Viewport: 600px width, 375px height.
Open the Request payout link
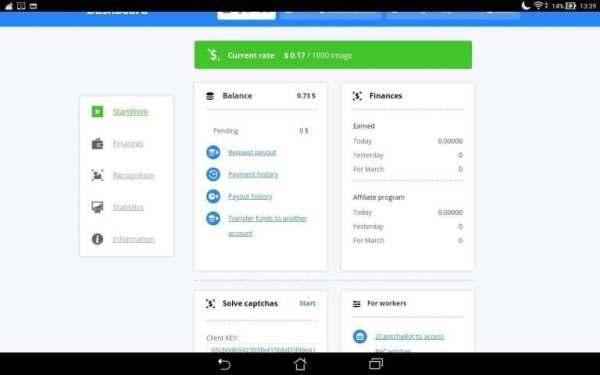pyautogui.click(x=252, y=152)
